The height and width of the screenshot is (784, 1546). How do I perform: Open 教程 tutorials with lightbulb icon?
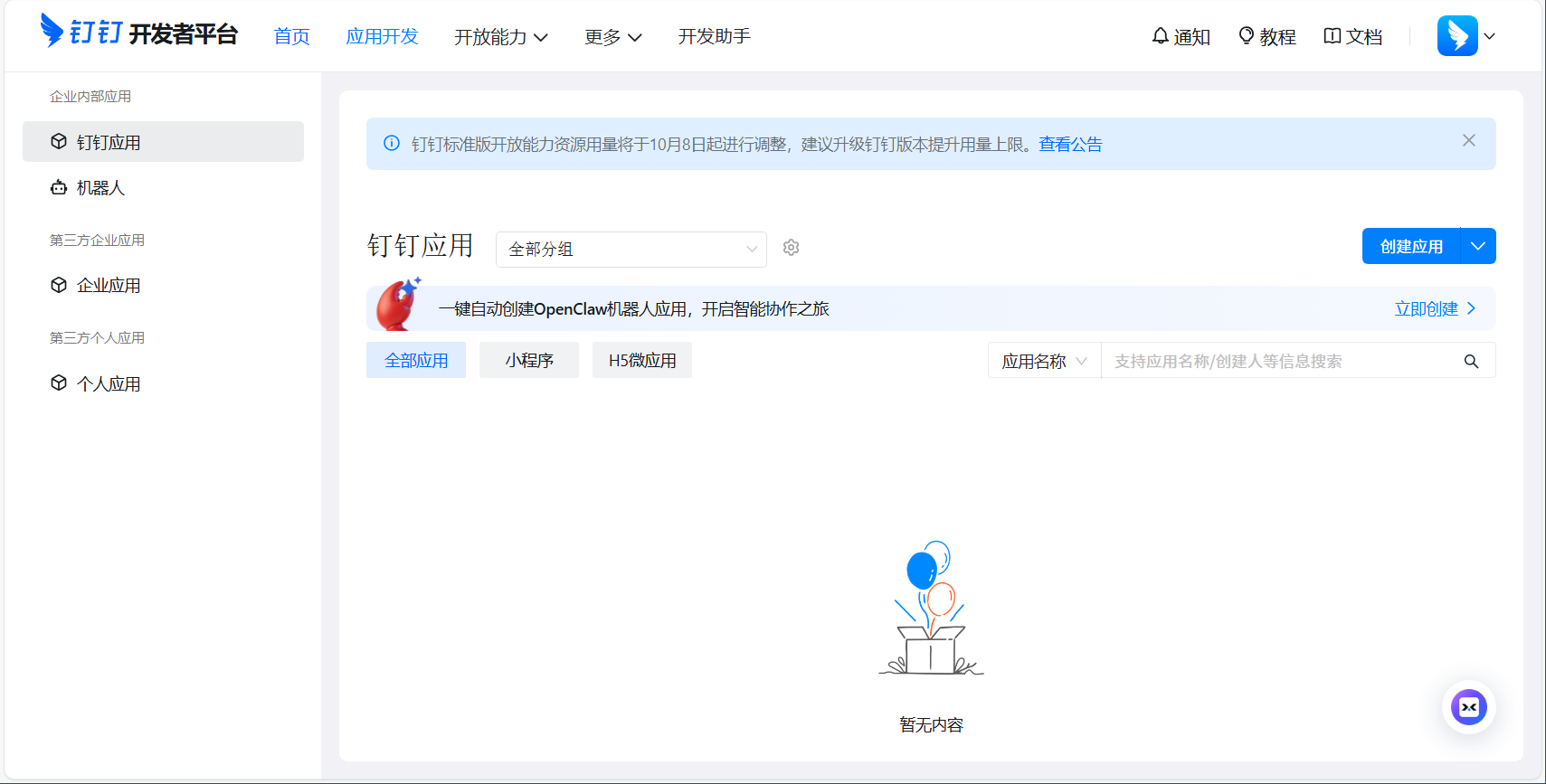tap(1266, 36)
